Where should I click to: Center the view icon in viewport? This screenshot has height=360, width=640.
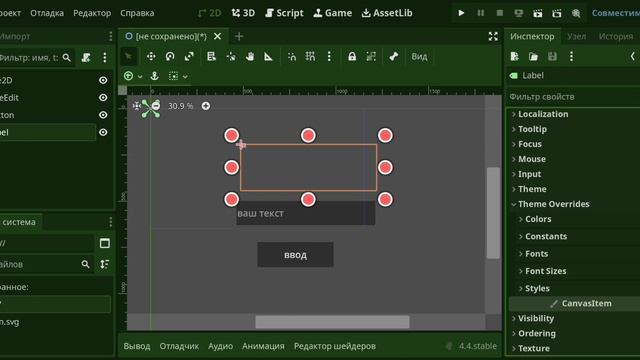137,106
